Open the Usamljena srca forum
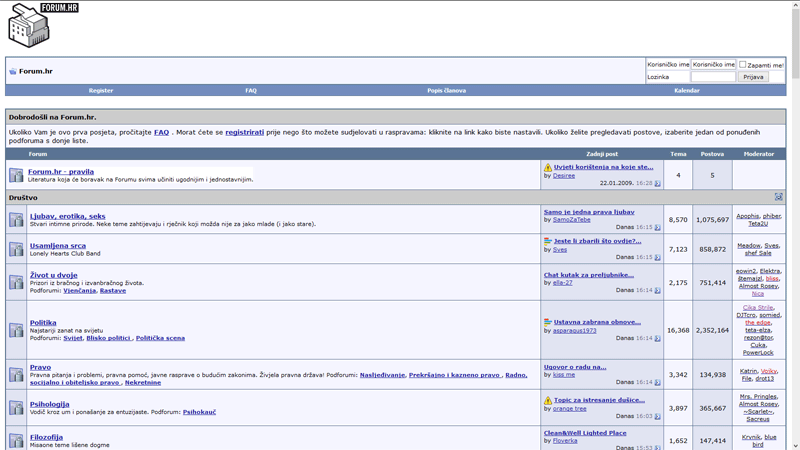800x450 pixels. coord(58,246)
